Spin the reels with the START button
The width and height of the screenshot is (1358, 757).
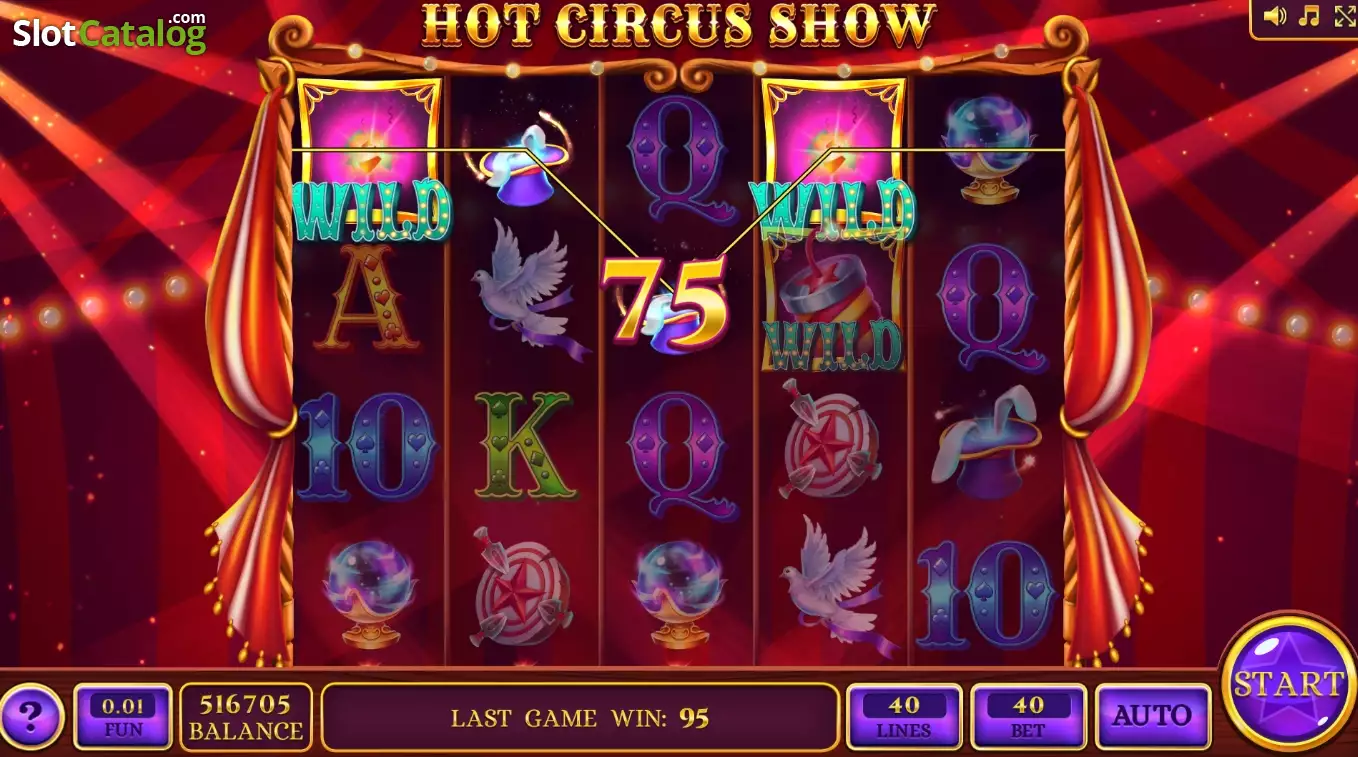pyautogui.click(x=1288, y=684)
